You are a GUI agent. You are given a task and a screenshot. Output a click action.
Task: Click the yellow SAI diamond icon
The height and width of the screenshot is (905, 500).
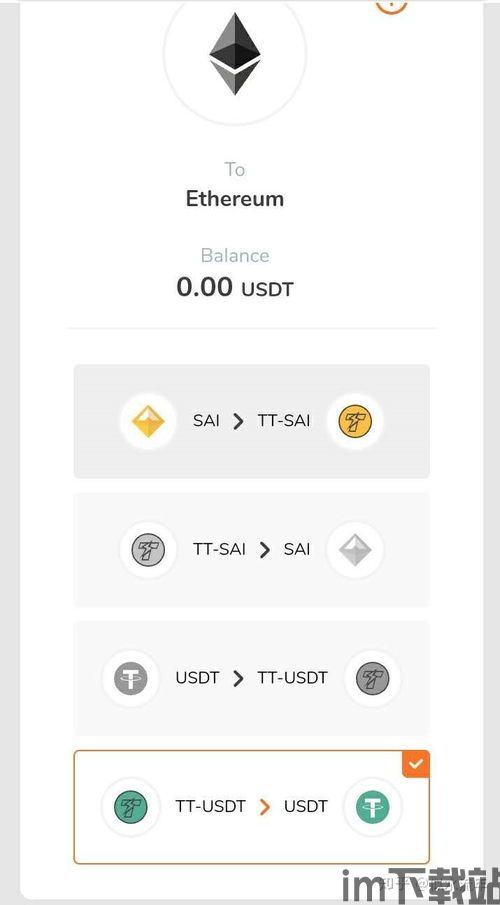148,421
